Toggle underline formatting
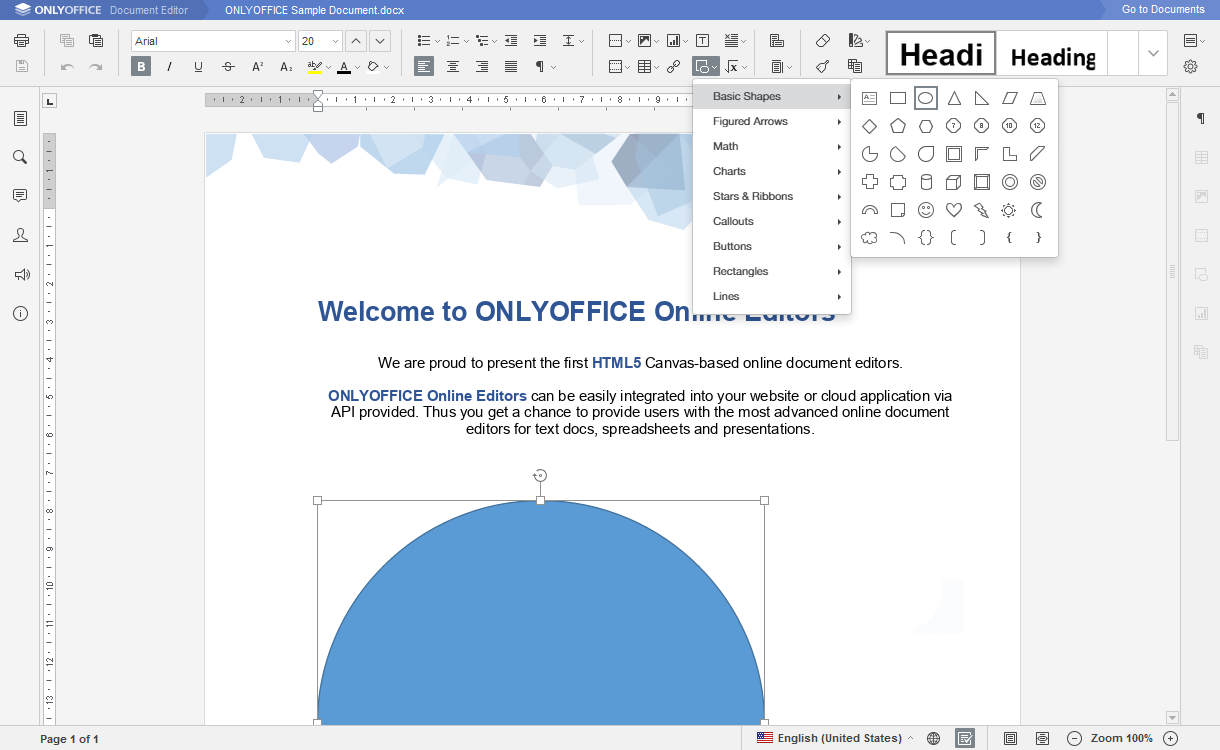1220x750 pixels. (199, 67)
